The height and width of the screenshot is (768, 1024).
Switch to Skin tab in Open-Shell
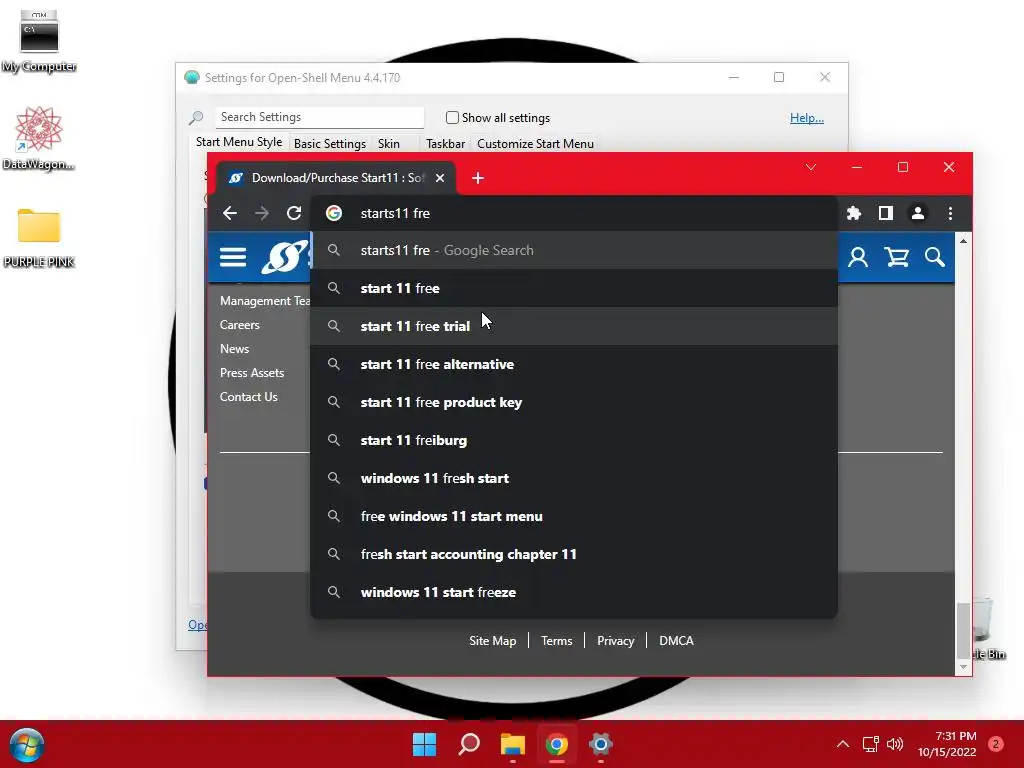(x=389, y=144)
